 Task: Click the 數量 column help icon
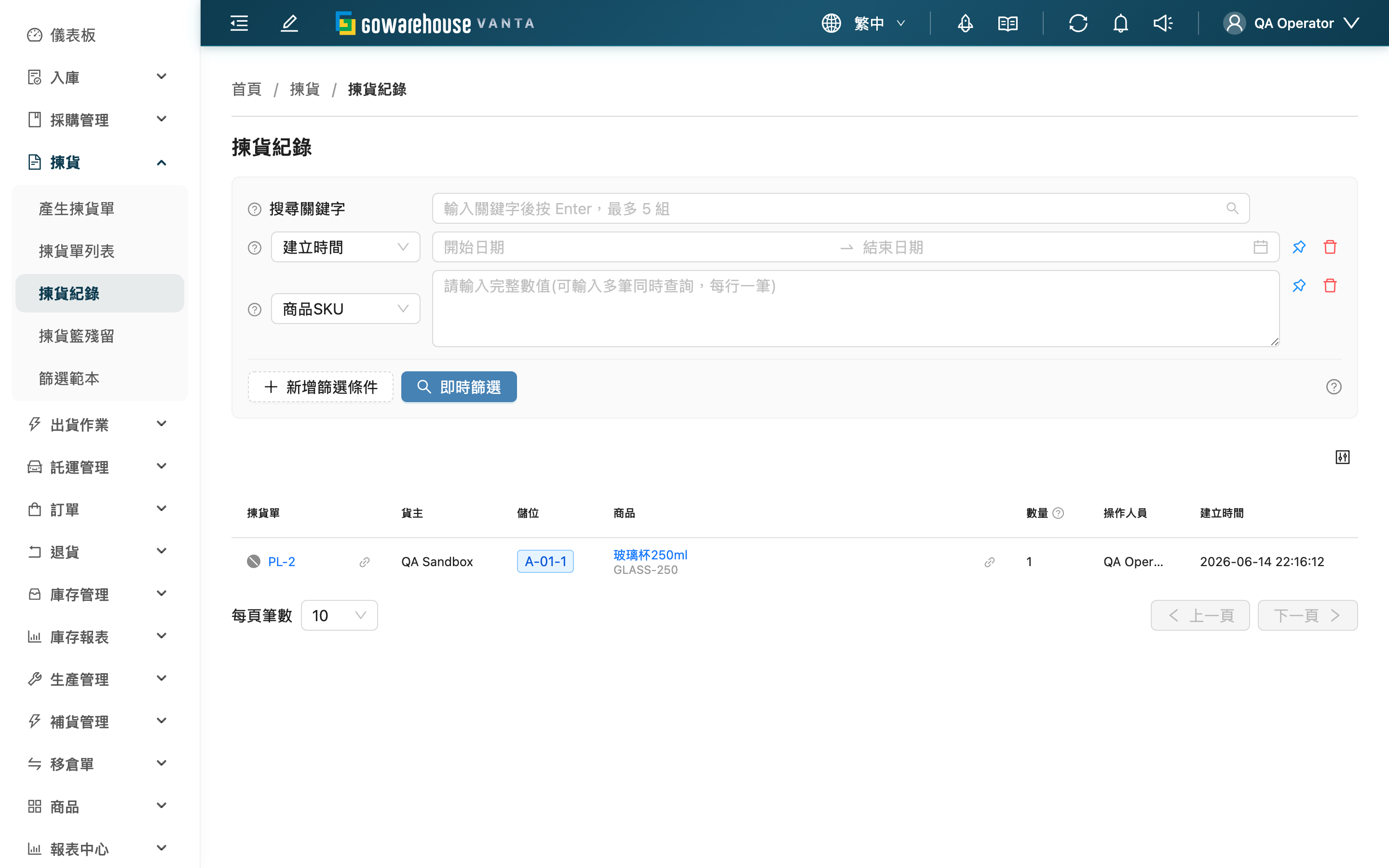coord(1059,513)
